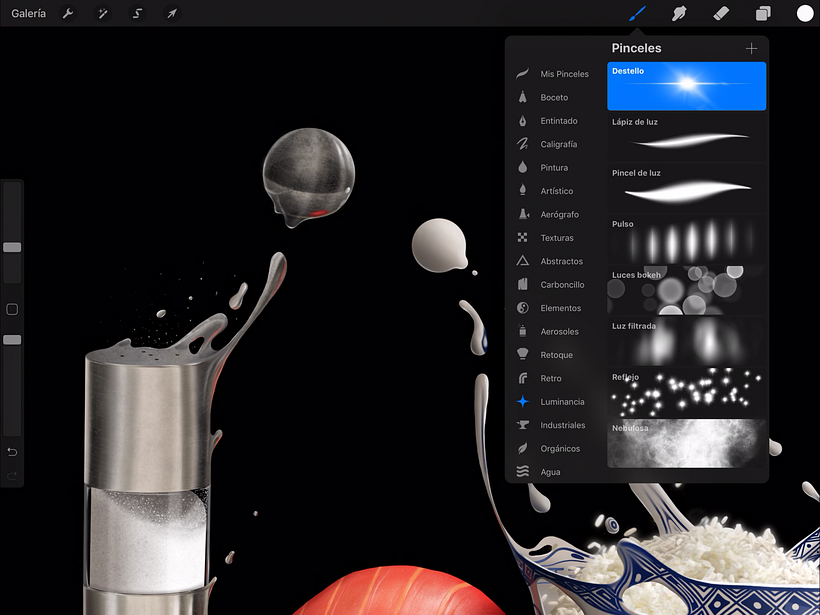Return to Galería

[x=28, y=14]
